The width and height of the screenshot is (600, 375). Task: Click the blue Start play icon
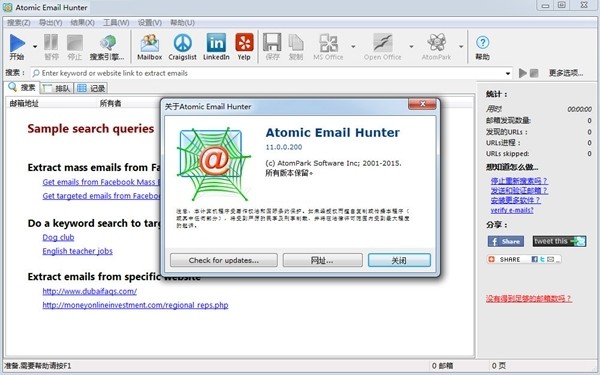pos(17,43)
